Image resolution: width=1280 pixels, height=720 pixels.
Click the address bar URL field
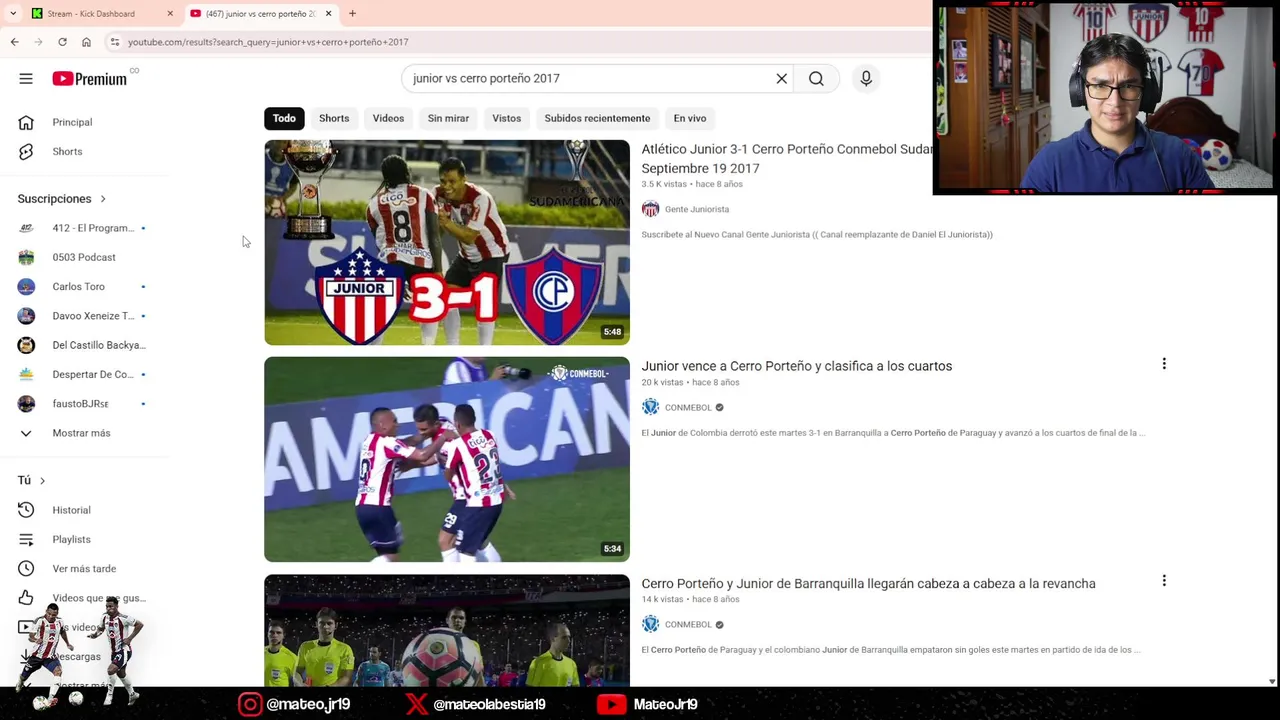tap(520, 42)
